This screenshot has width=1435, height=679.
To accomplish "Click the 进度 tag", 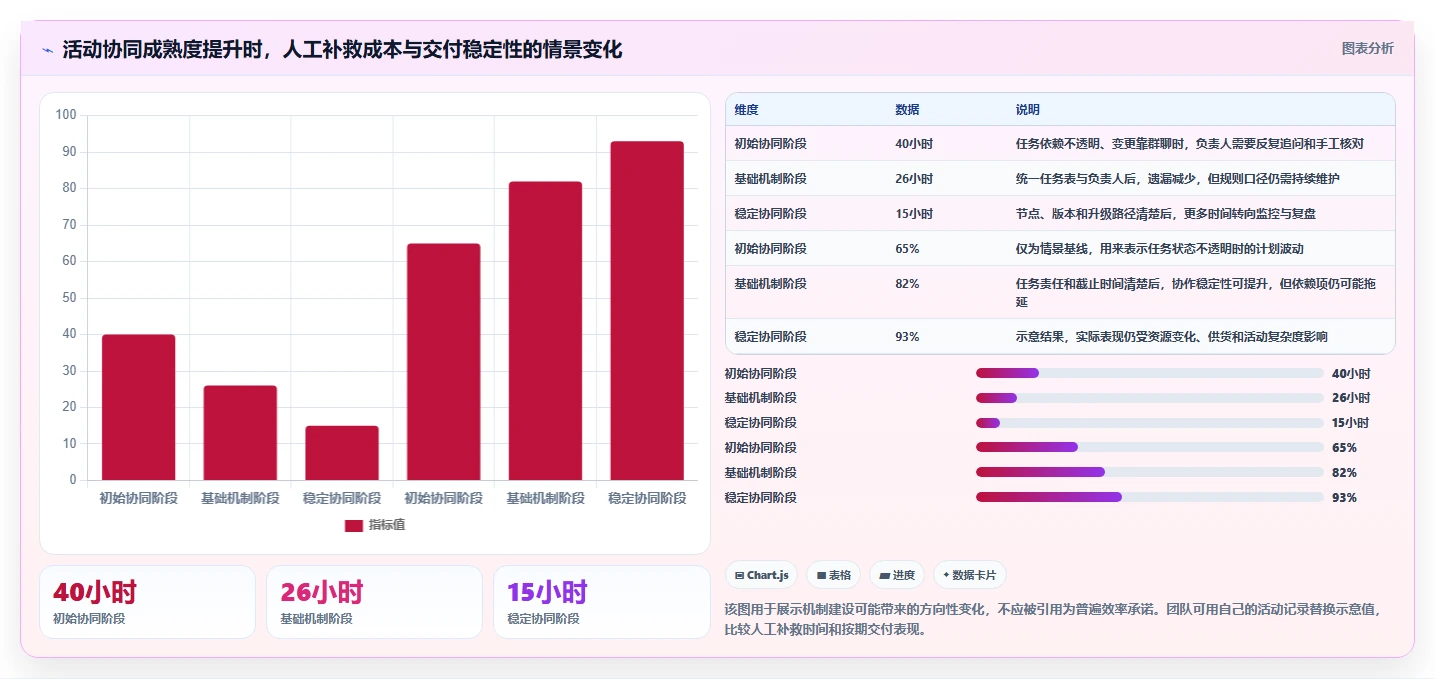I will click(897, 575).
